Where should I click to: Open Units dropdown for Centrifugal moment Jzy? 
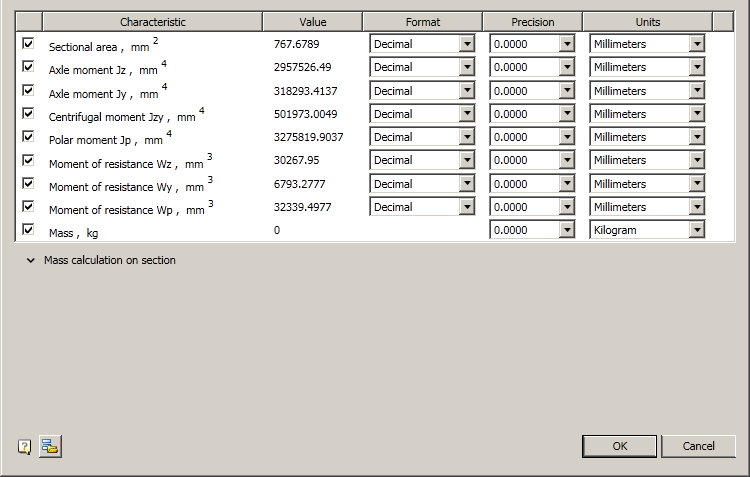coord(696,114)
